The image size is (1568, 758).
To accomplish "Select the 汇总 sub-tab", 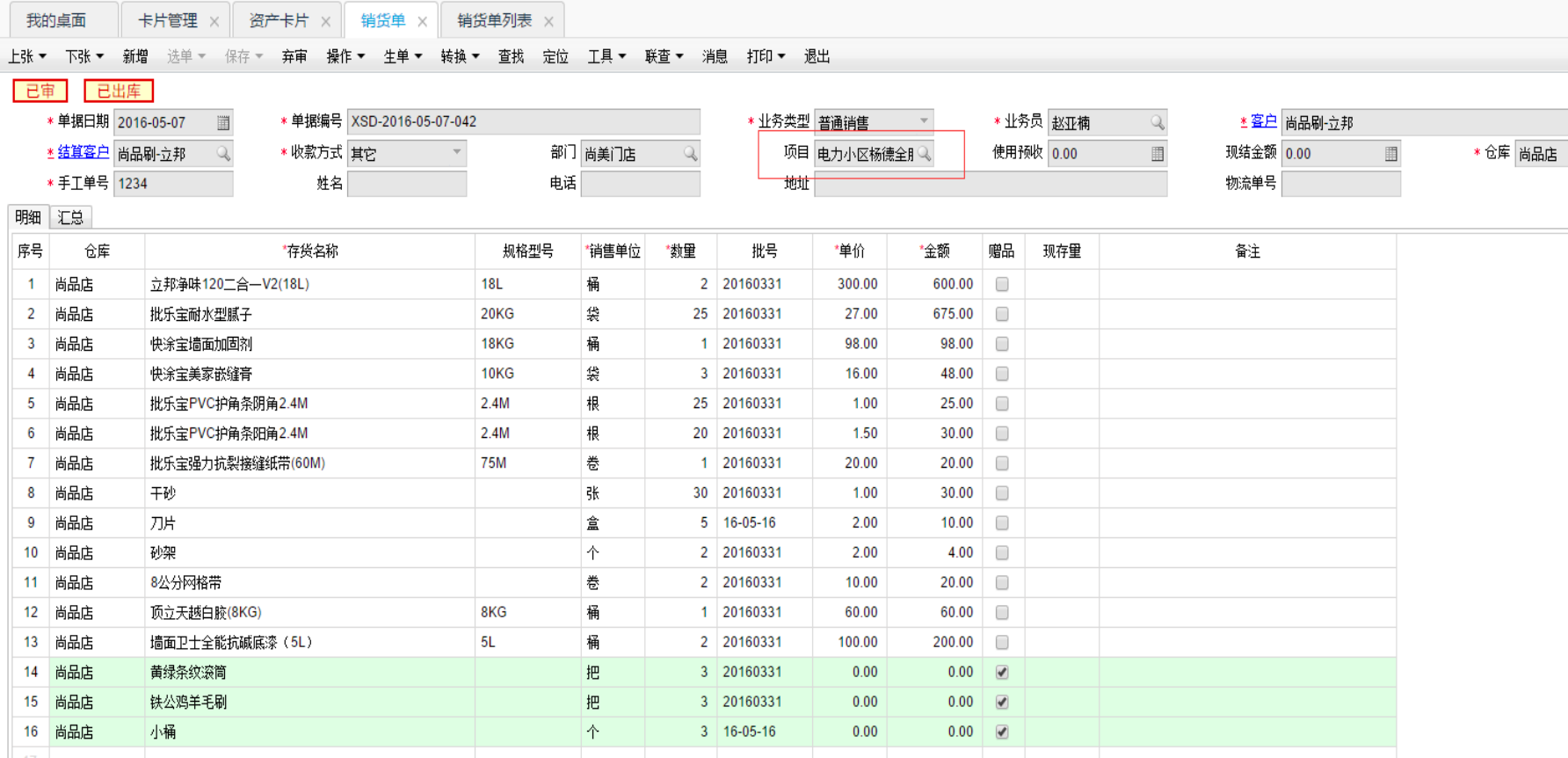I will coord(70,217).
